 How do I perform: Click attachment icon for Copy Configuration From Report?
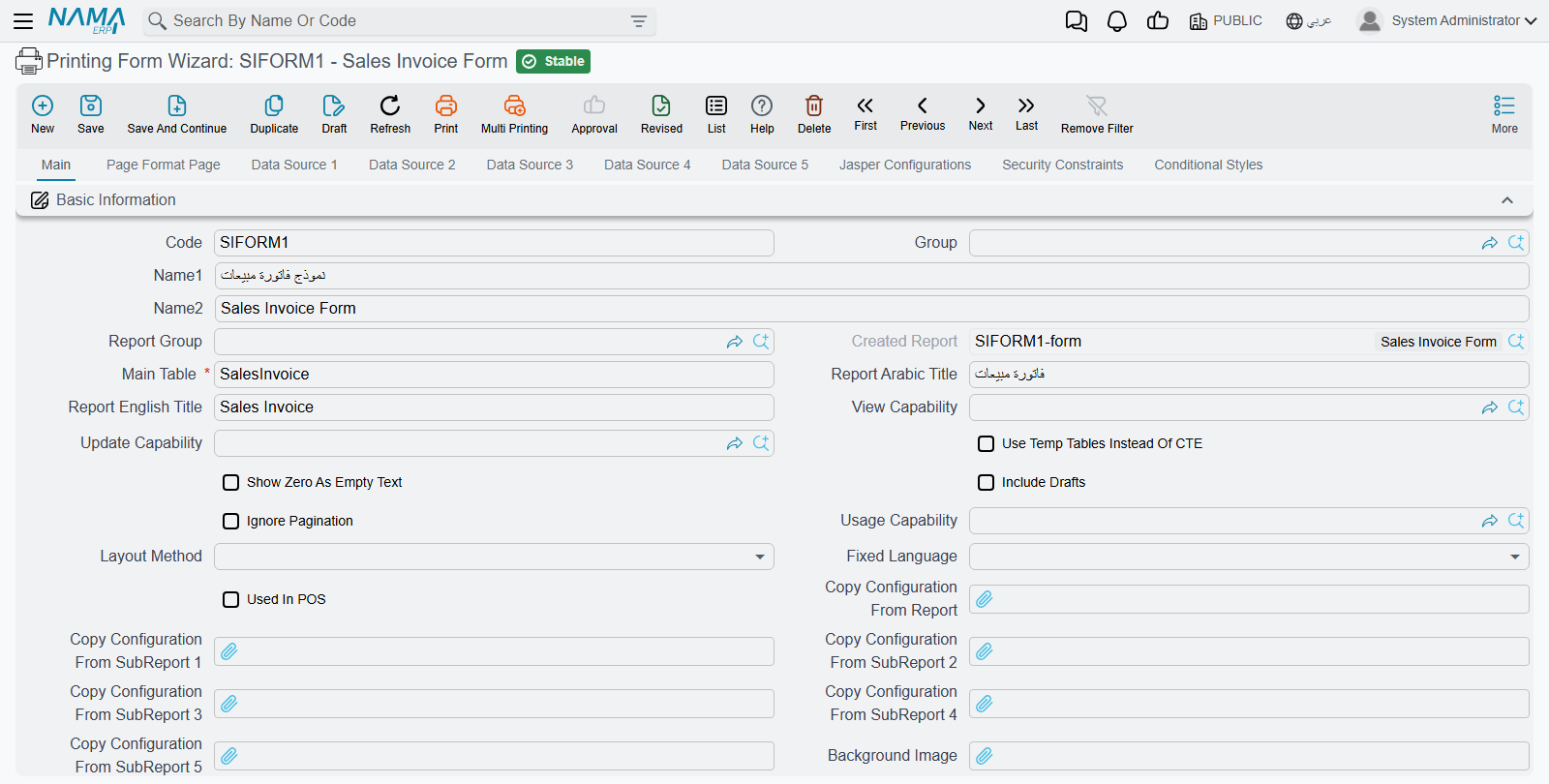point(985,599)
